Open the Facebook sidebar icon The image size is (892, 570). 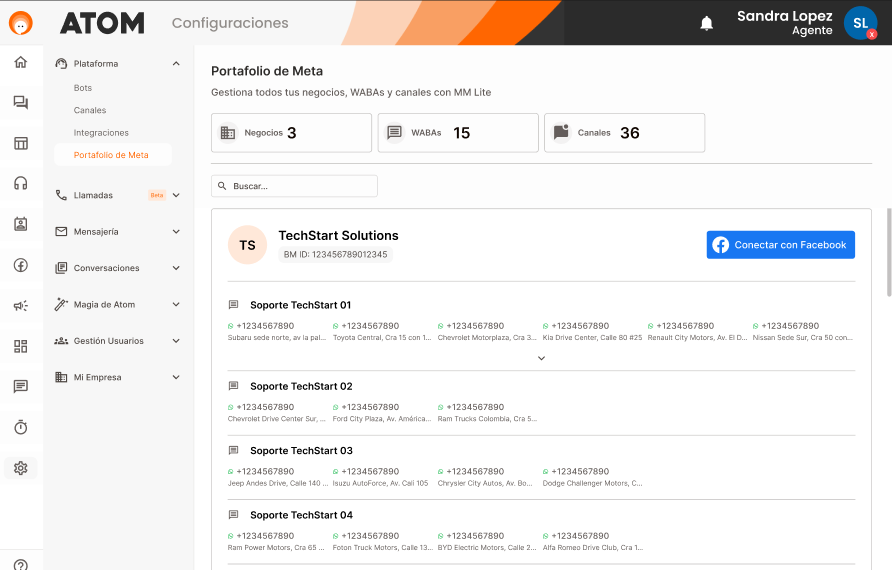coord(21,265)
